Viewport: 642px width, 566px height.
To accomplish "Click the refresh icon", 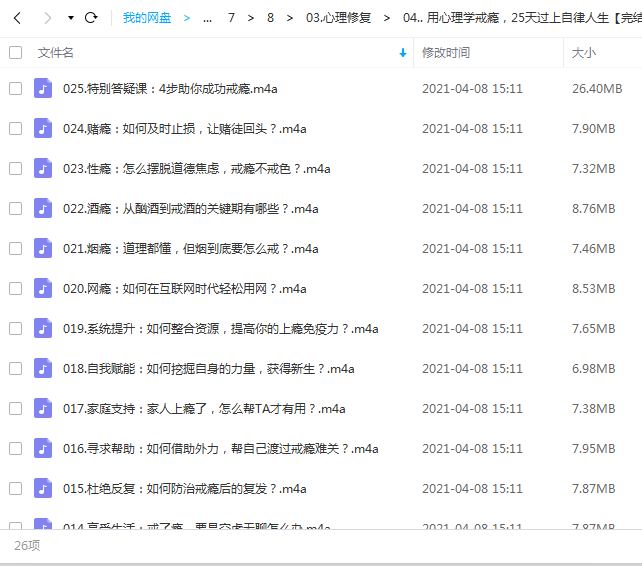I will pyautogui.click(x=92, y=18).
